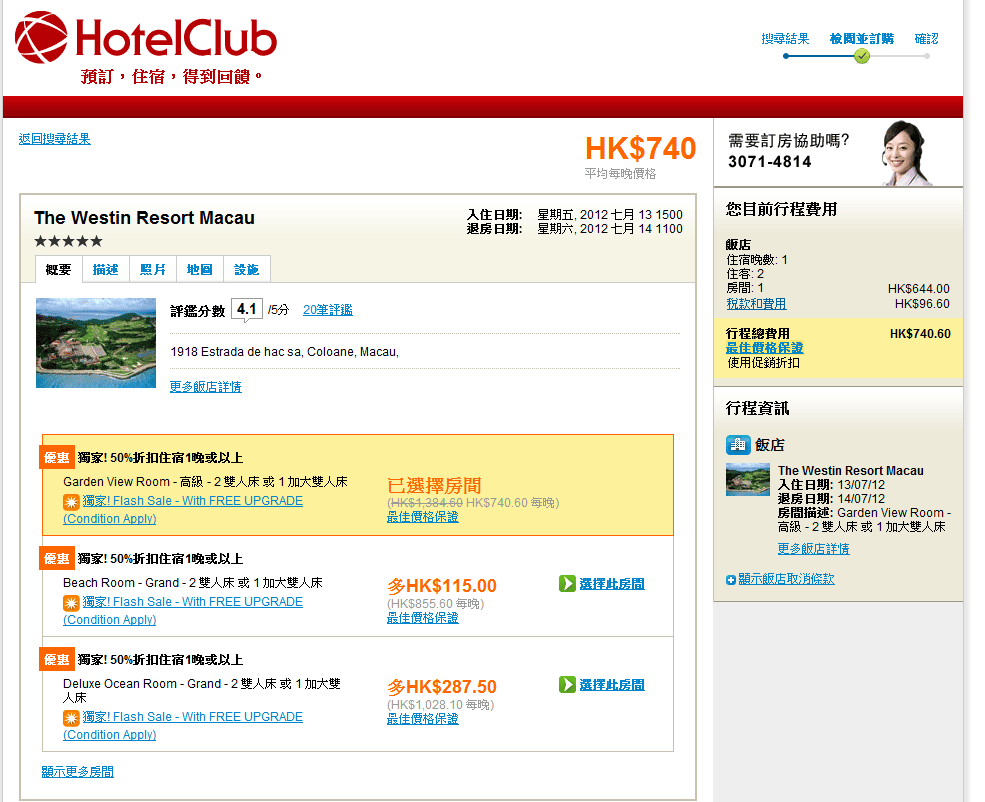Screen dimensions: 985x802
Task: Open the 地圖 tab
Action: [200, 270]
